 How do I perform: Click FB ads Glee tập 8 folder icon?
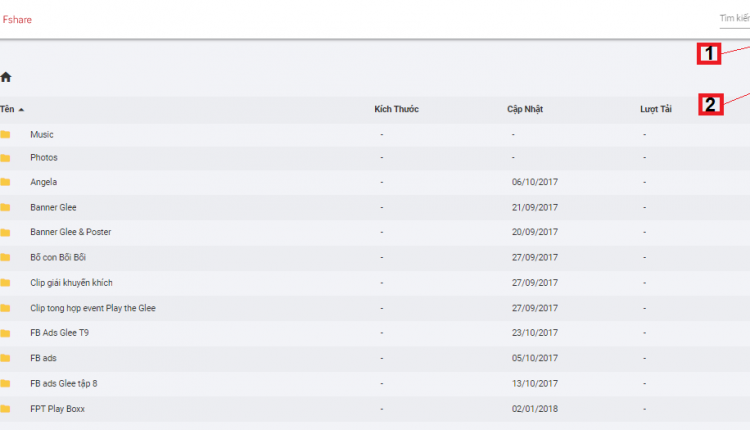point(5,383)
